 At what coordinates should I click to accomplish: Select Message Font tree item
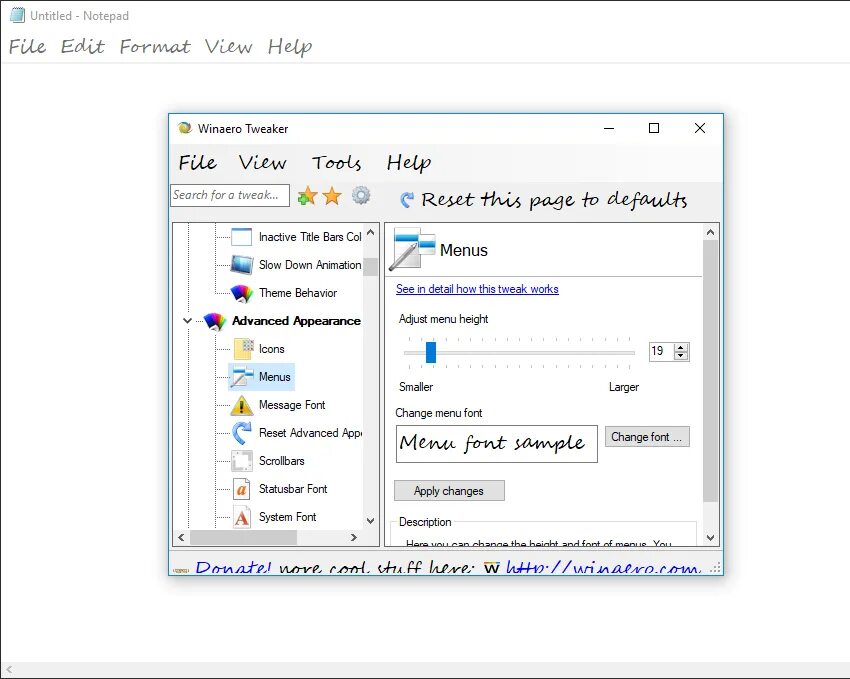coord(292,405)
